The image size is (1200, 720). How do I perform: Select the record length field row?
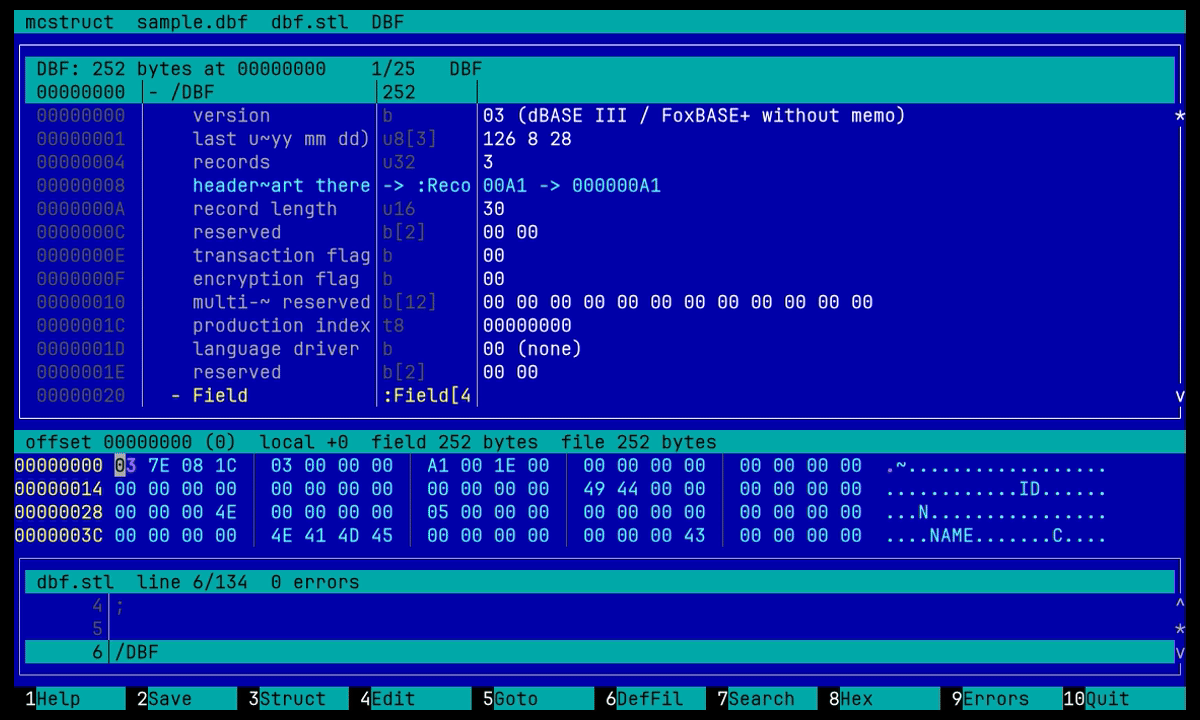coord(599,209)
